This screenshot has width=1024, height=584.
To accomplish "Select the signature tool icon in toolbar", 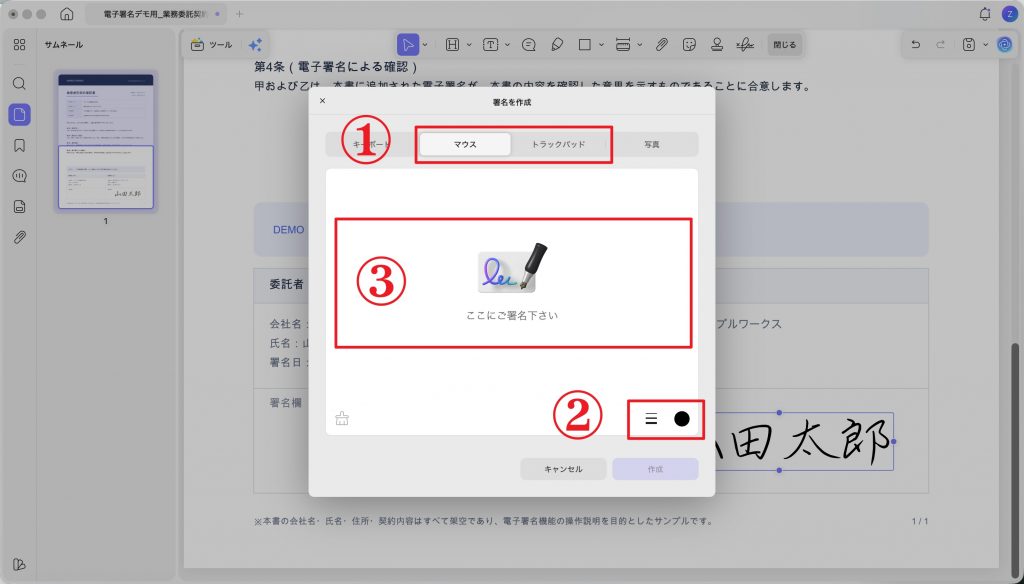I will [745, 44].
